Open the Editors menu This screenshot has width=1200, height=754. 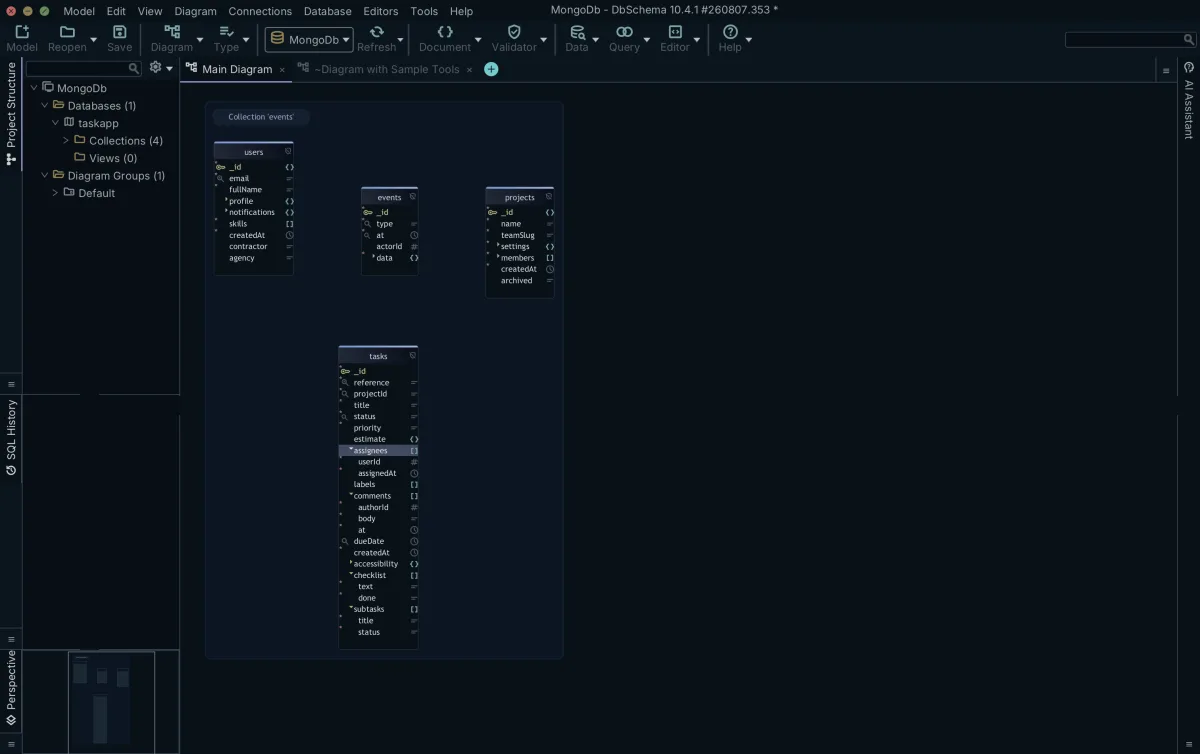click(x=381, y=11)
